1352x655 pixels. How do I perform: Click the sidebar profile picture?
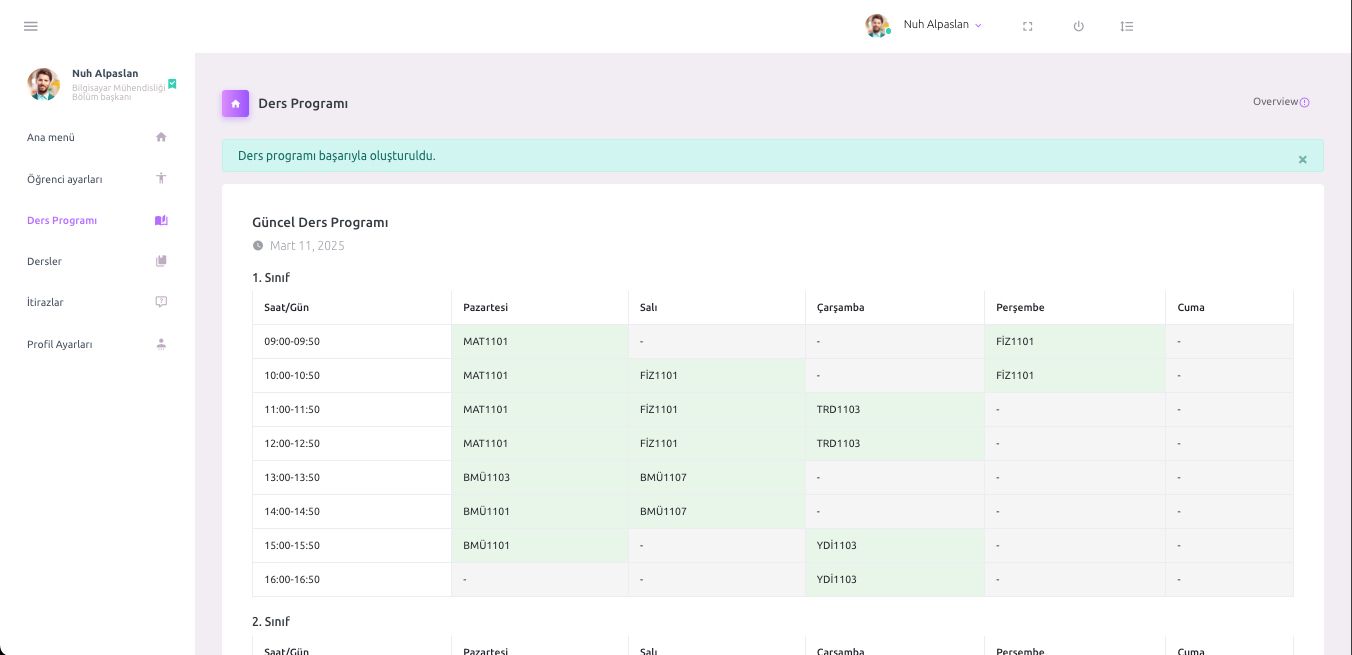coord(44,85)
